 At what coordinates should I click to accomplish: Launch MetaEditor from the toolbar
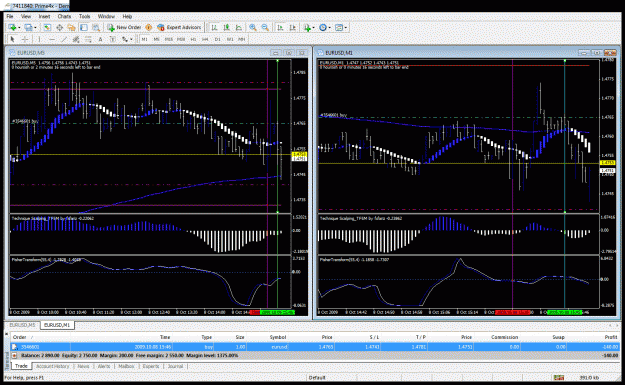coord(149,28)
